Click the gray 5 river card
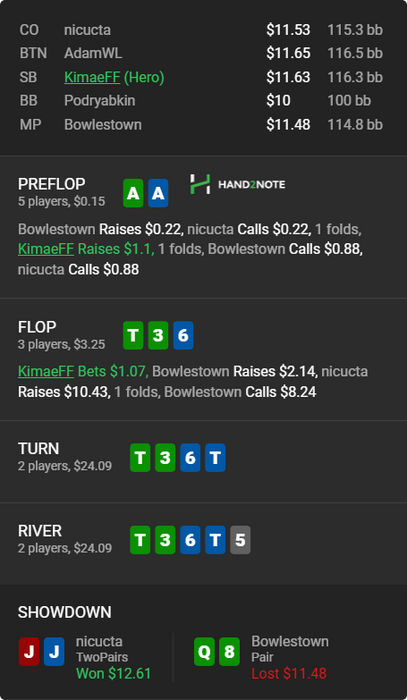Image resolution: width=407 pixels, height=700 pixels. 240,540
